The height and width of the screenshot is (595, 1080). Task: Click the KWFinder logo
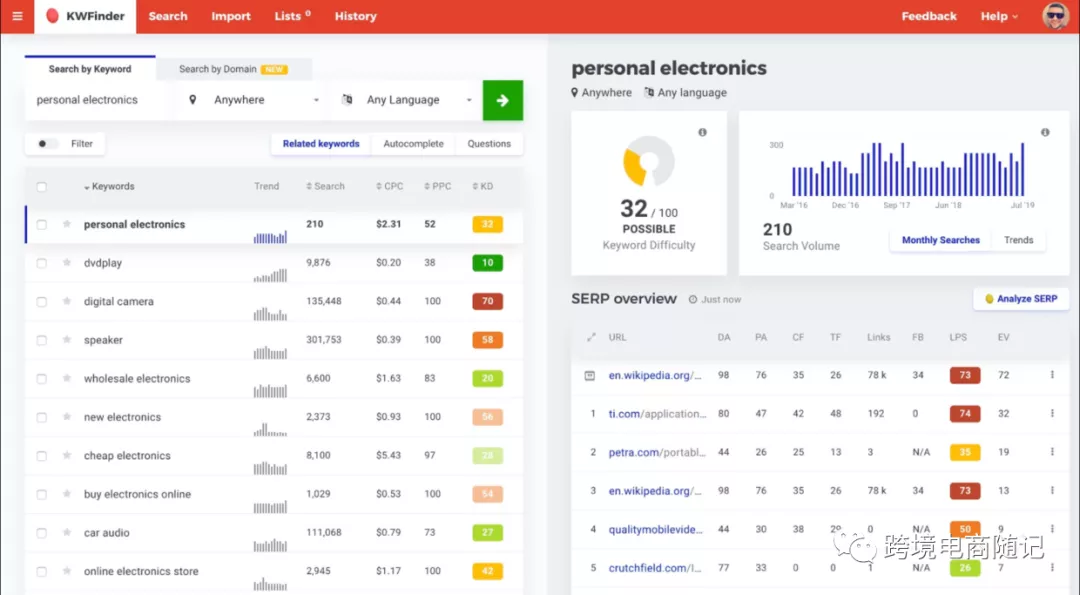pos(85,17)
